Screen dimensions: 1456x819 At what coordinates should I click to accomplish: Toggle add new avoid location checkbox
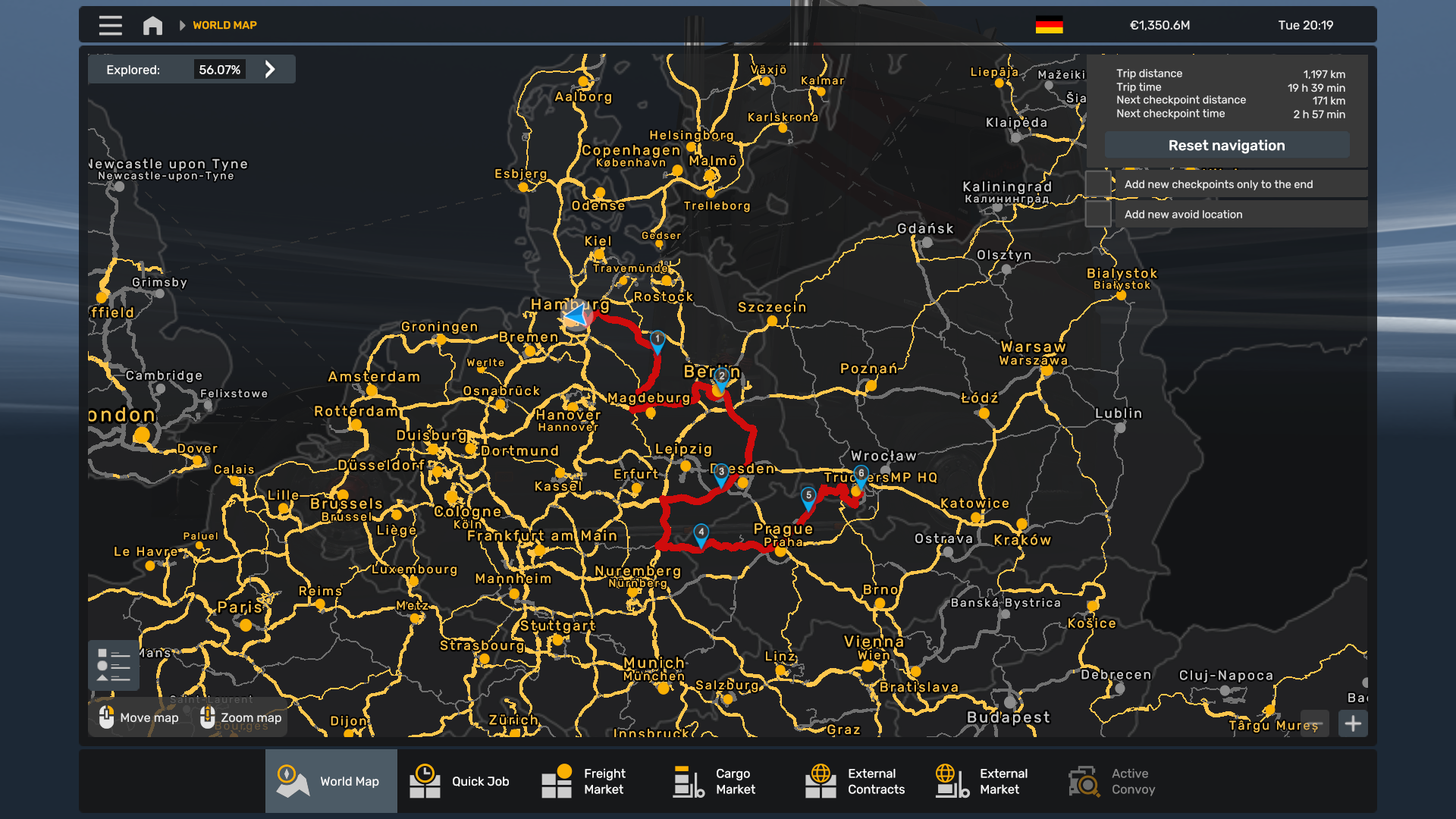click(x=1098, y=215)
